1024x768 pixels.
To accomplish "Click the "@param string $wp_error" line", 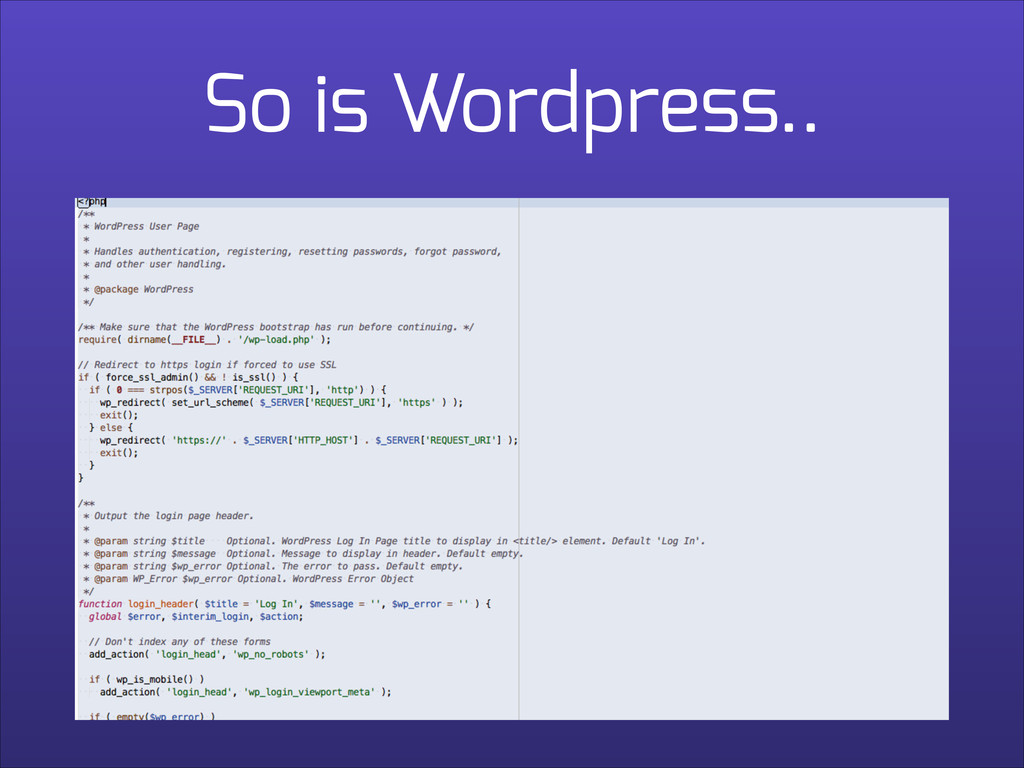I will [x=273, y=566].
